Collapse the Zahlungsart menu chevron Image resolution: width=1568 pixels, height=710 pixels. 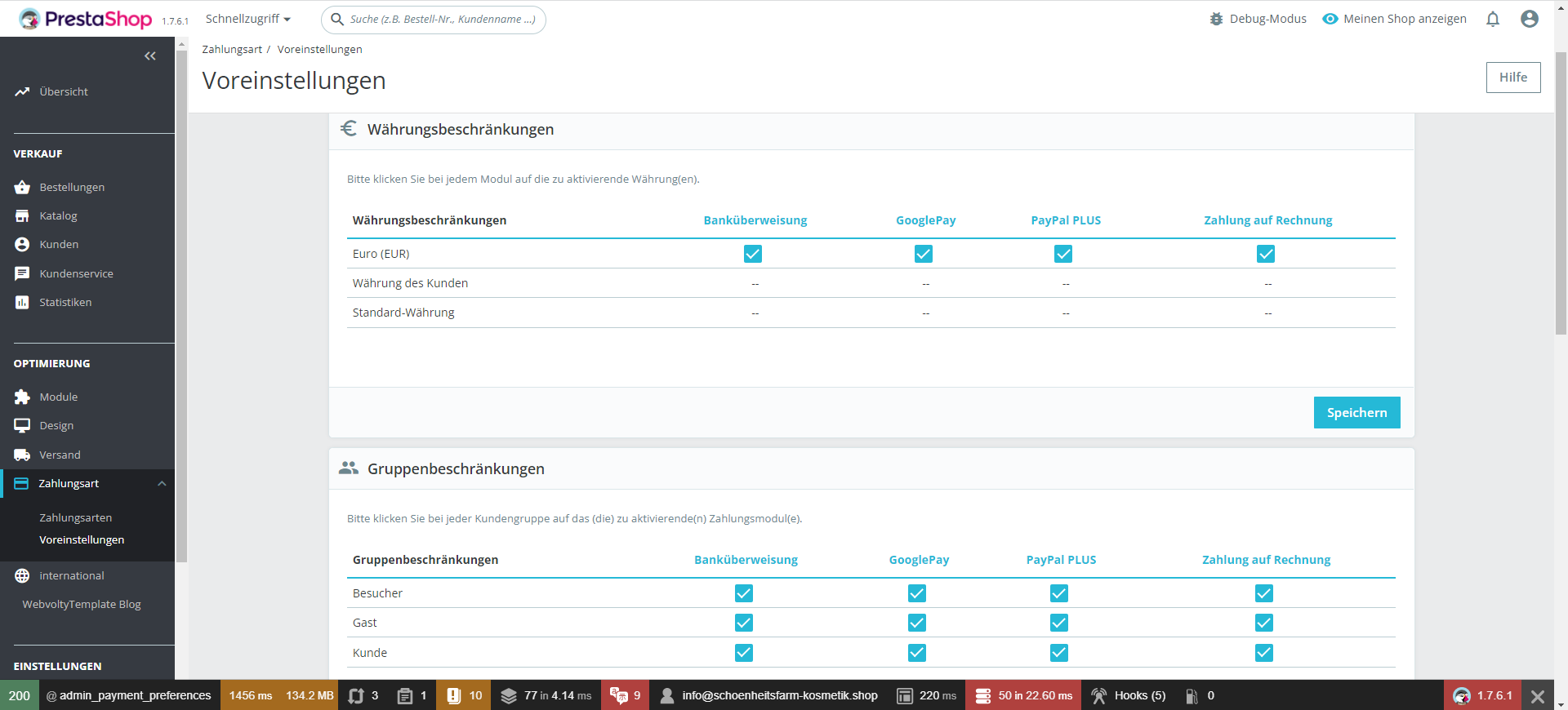pyautogui.click(x=162, y=483)
